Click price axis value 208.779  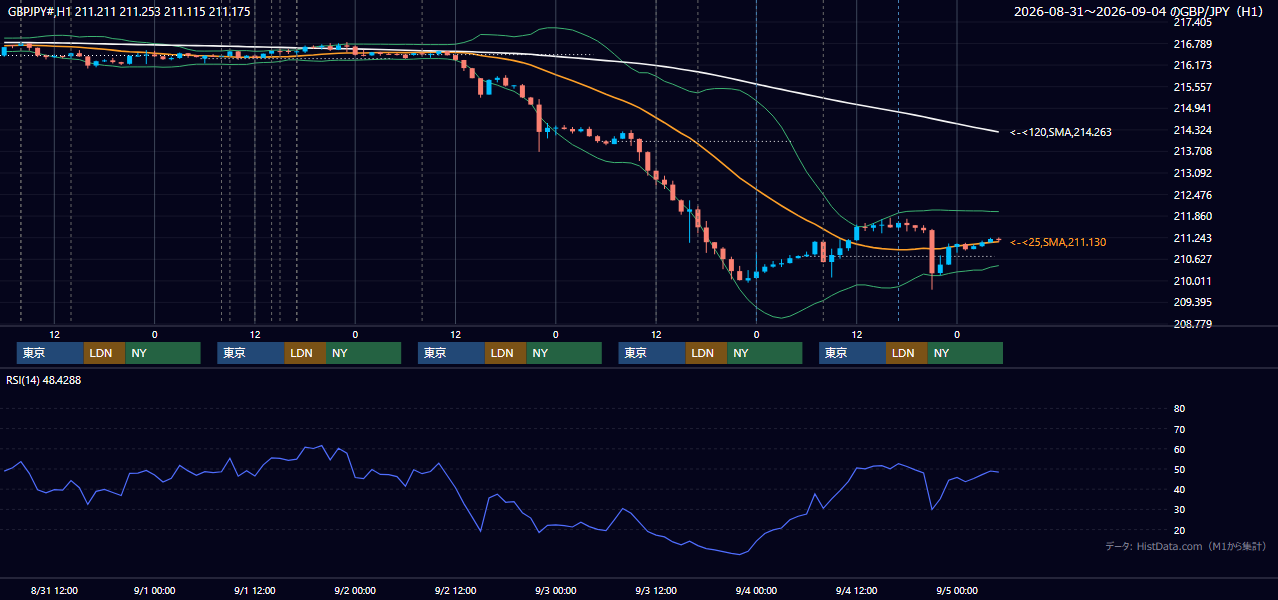click(x=1192, y=324)
